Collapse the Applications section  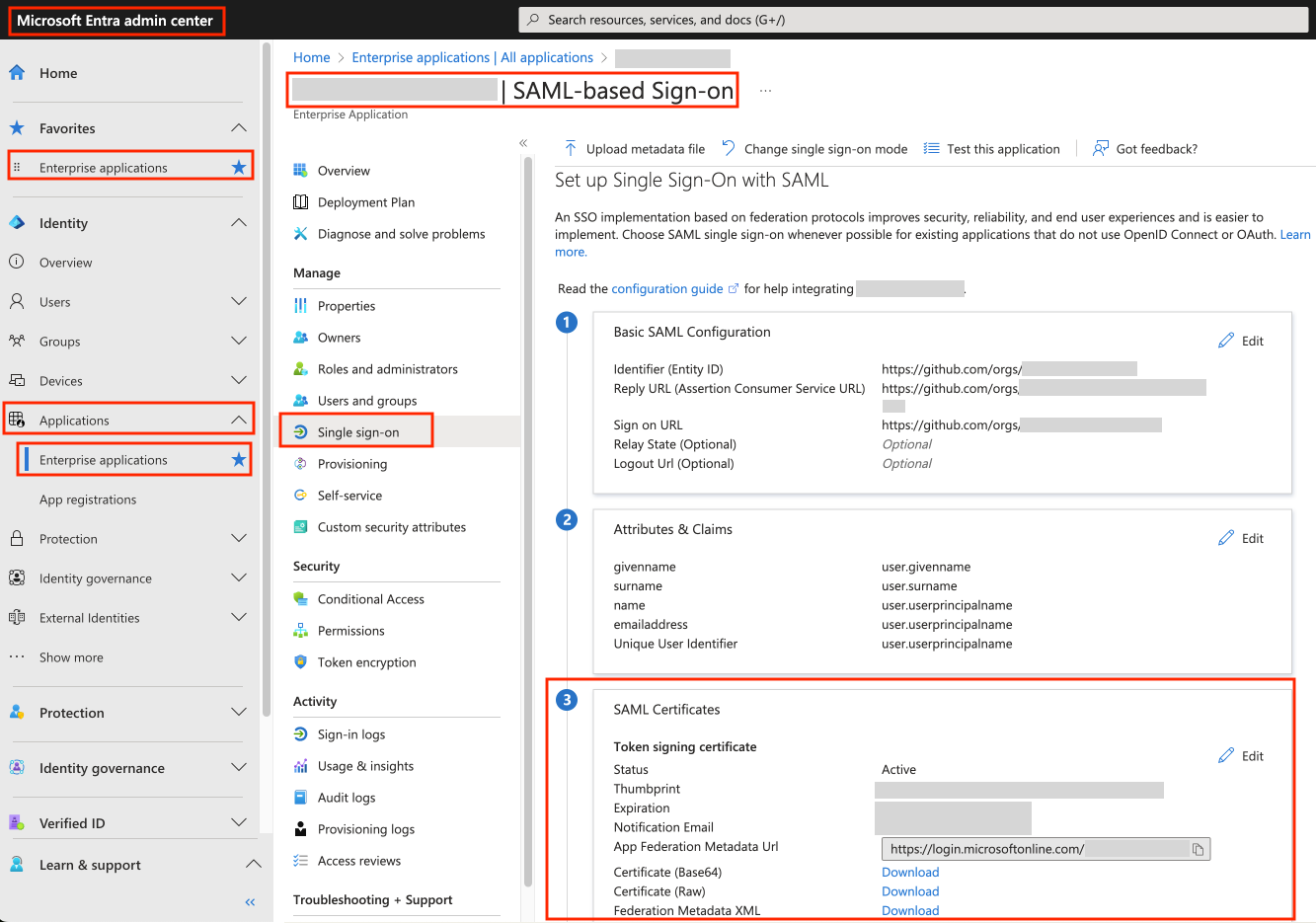point(238,420)
